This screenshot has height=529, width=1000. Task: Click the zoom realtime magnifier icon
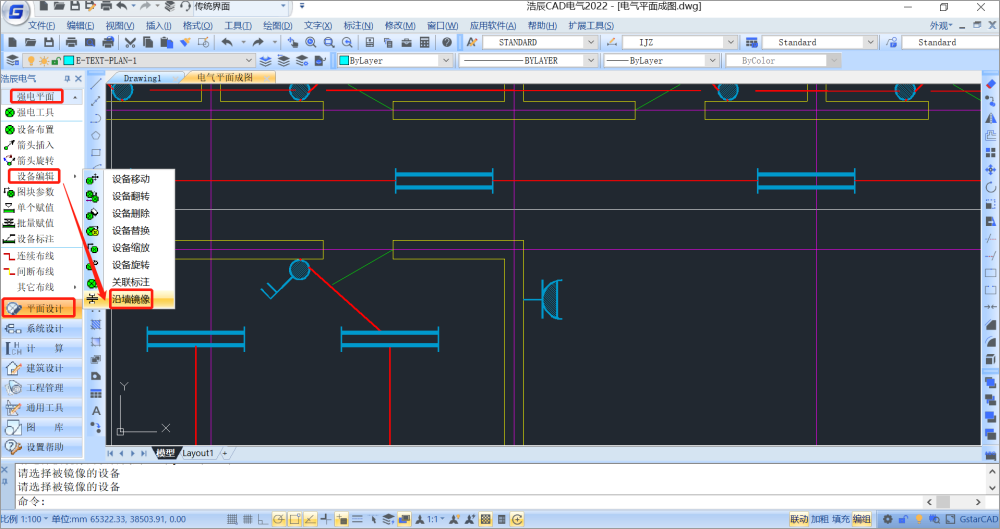point(311,42)
